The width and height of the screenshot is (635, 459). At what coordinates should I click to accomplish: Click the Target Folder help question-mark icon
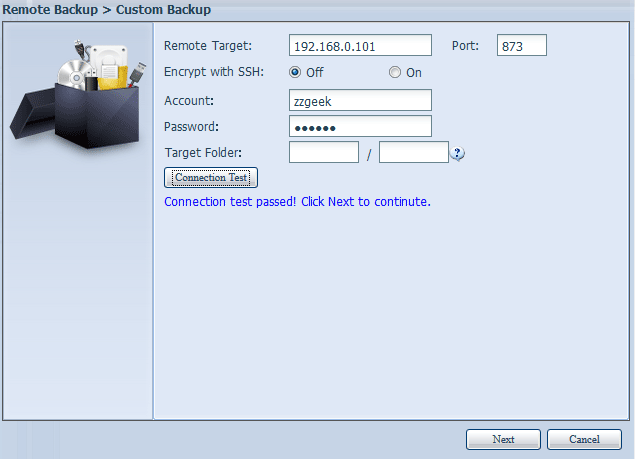click(x=457, y=153)
